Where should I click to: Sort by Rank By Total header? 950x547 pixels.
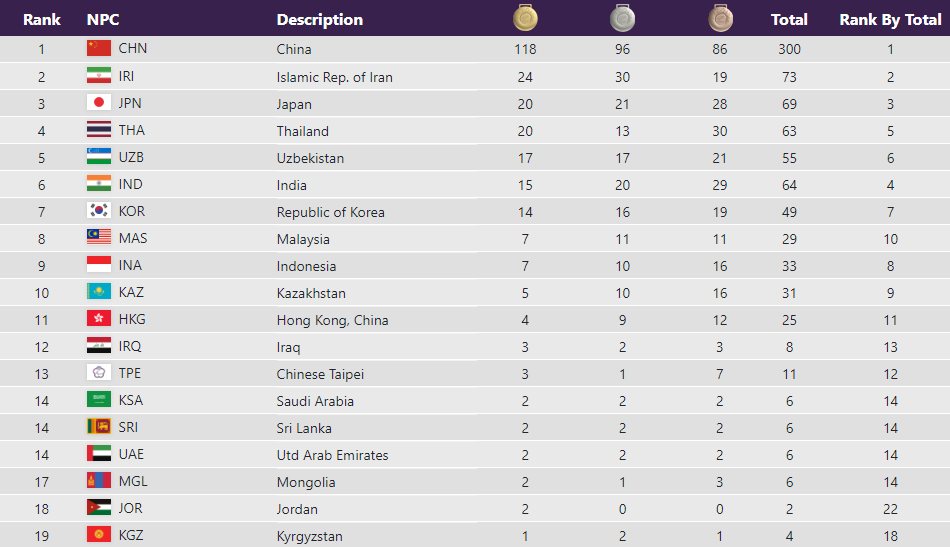click(890, 19)
